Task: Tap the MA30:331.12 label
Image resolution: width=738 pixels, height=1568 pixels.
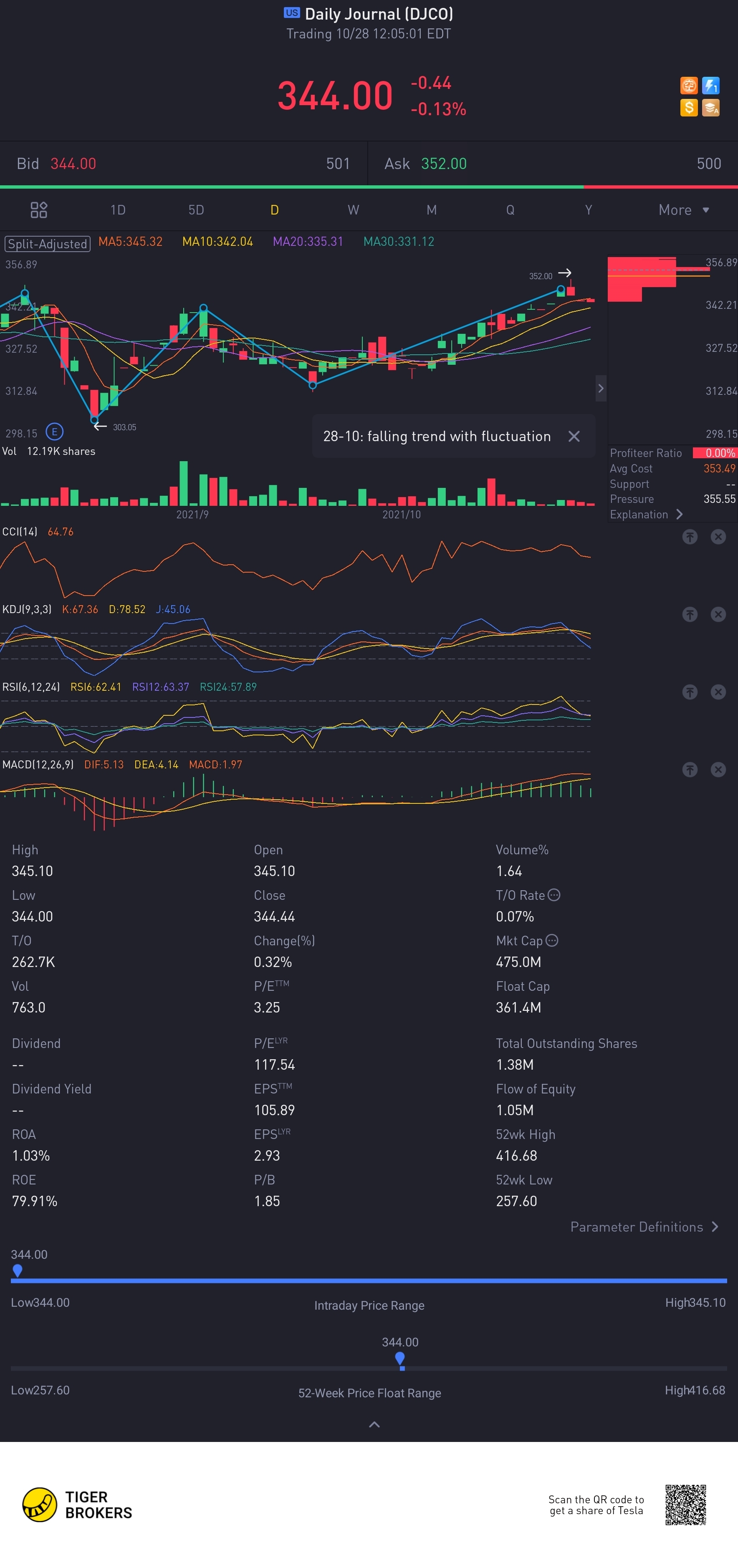Action: pos(399,242)
